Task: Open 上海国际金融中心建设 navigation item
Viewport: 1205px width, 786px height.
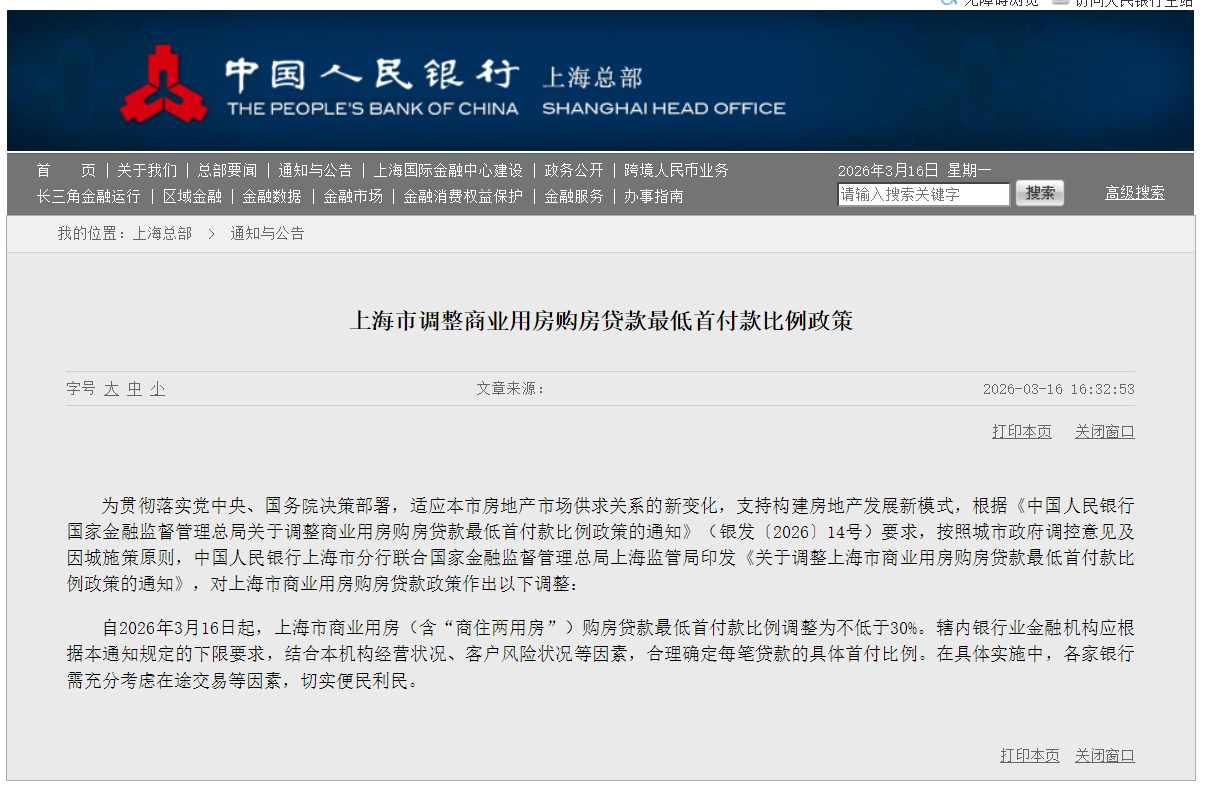Action: 448,170
